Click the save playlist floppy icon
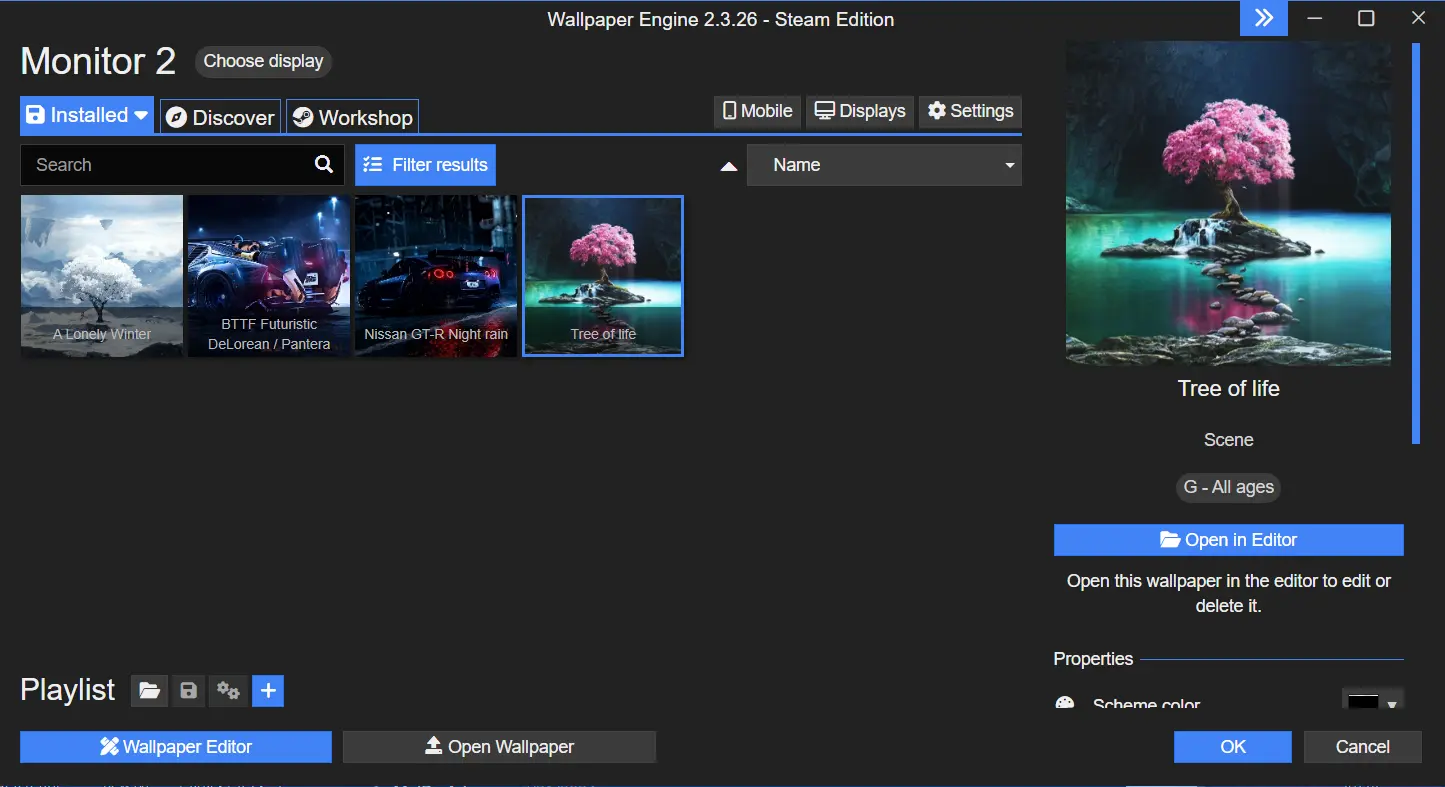 click(188, 691)
